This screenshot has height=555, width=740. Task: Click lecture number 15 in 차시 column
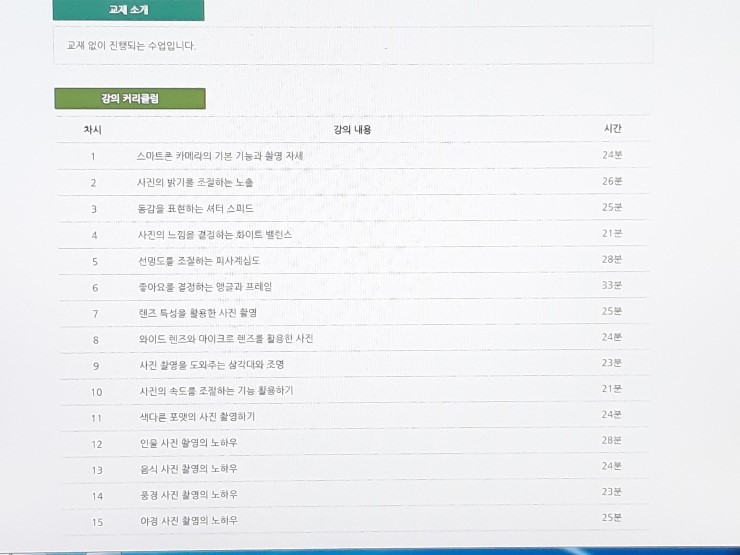tap(97, 522)
